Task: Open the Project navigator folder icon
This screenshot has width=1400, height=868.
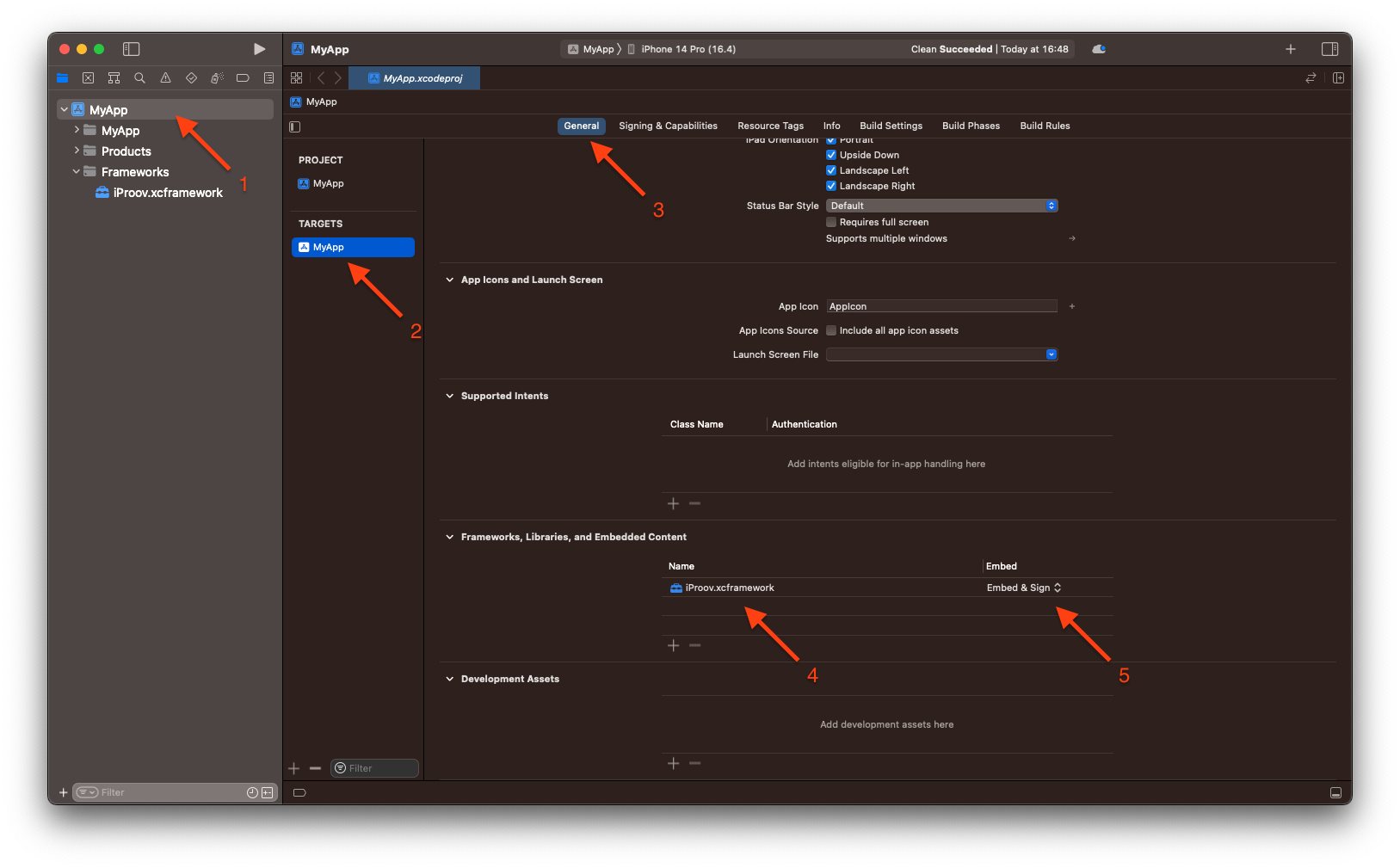Action: point(62,77)
